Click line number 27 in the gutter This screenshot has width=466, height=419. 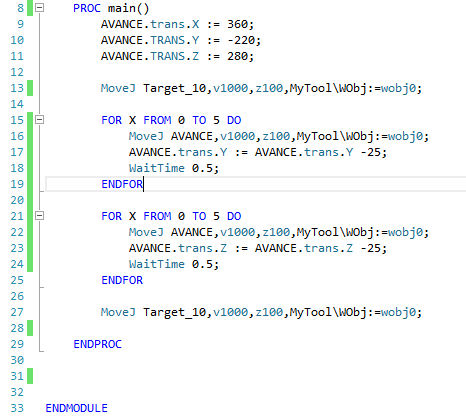pos(17,312)
